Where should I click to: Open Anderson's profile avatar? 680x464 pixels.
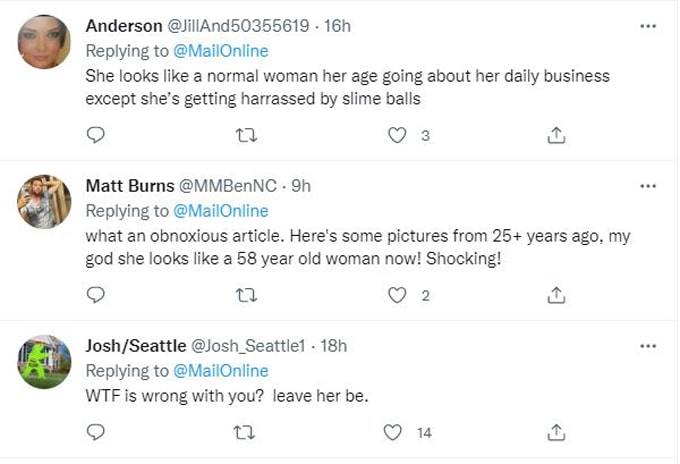pos(45,42)
